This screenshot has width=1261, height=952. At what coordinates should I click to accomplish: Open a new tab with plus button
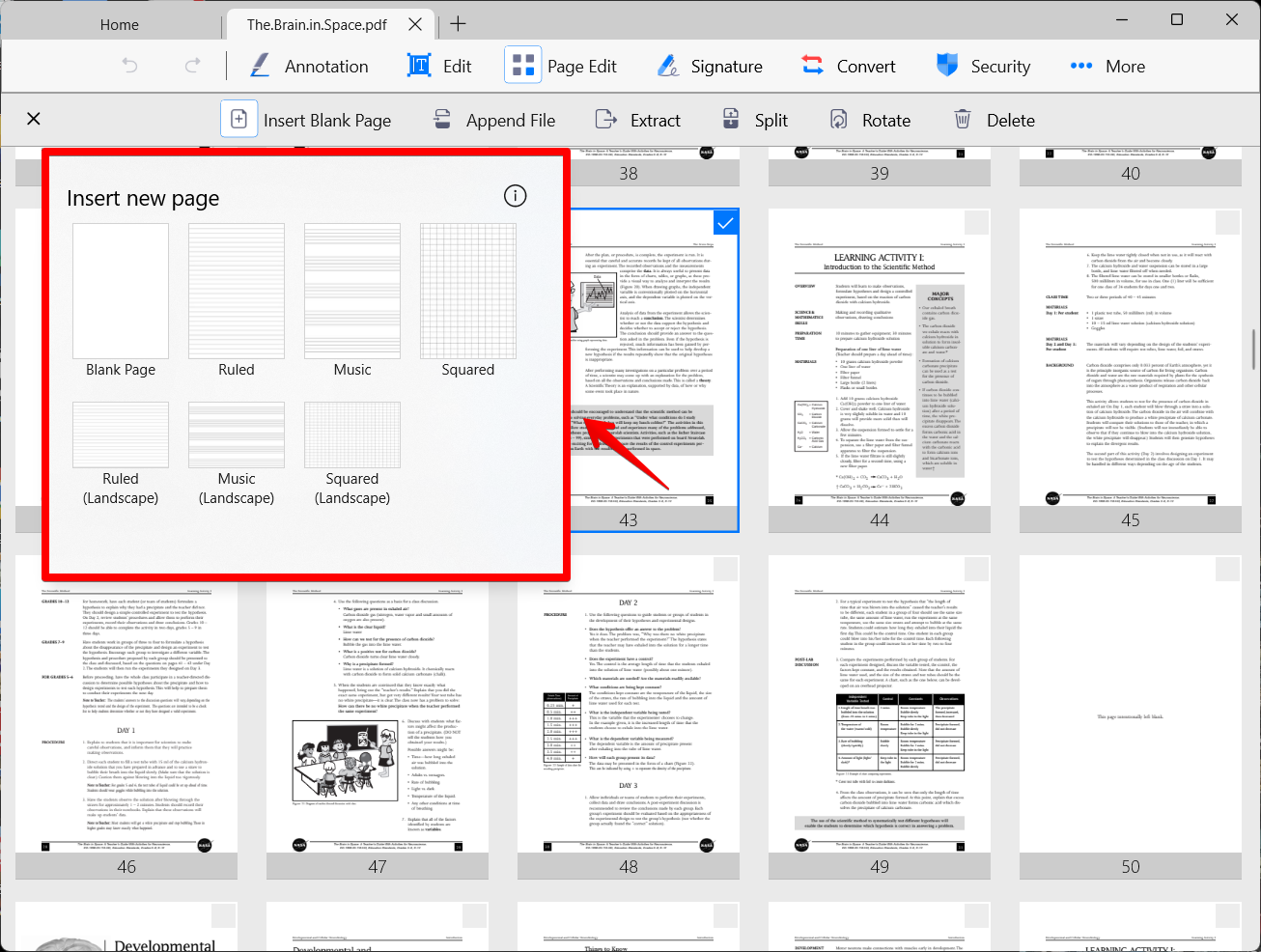tap(458, 24)
